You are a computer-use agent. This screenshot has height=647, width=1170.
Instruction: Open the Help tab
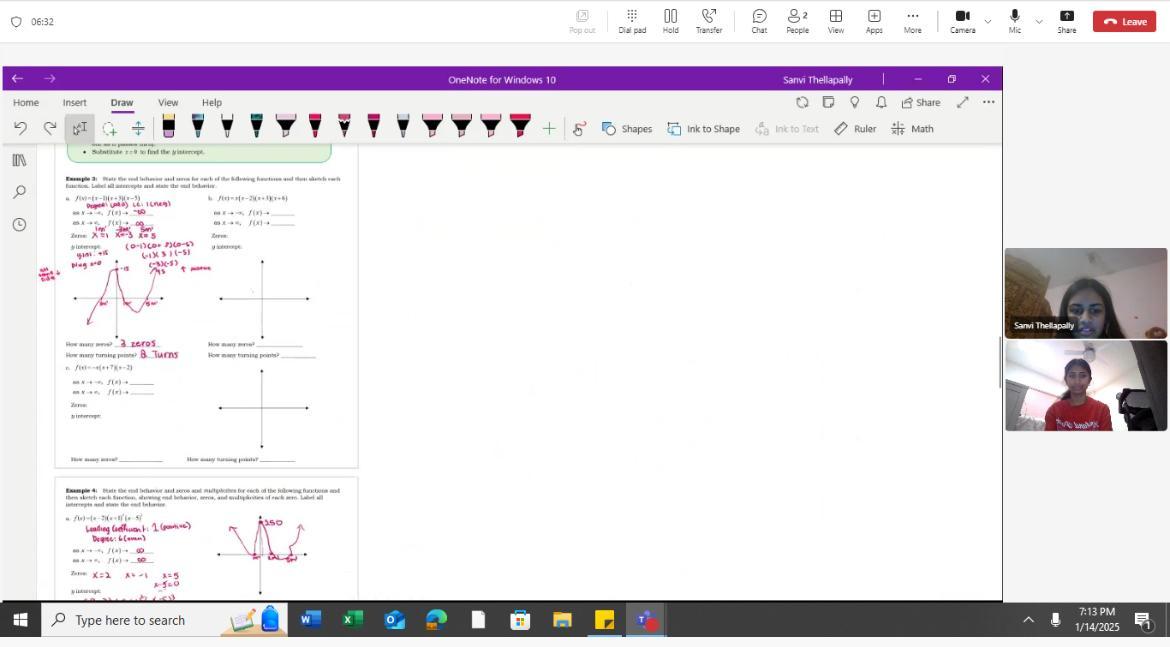(x=211, y=102)
